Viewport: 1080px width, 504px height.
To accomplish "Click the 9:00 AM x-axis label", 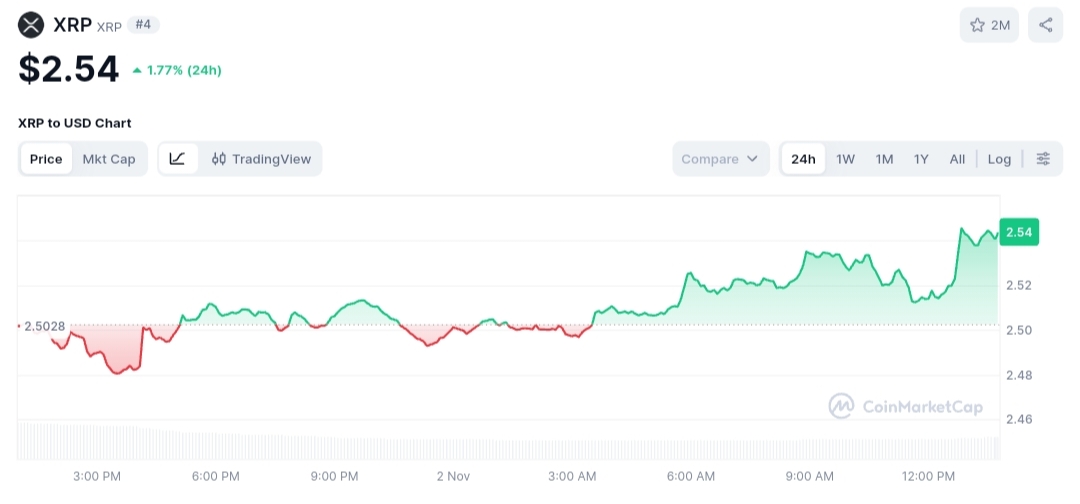I will pyautogui.click(x=809, y=476).
